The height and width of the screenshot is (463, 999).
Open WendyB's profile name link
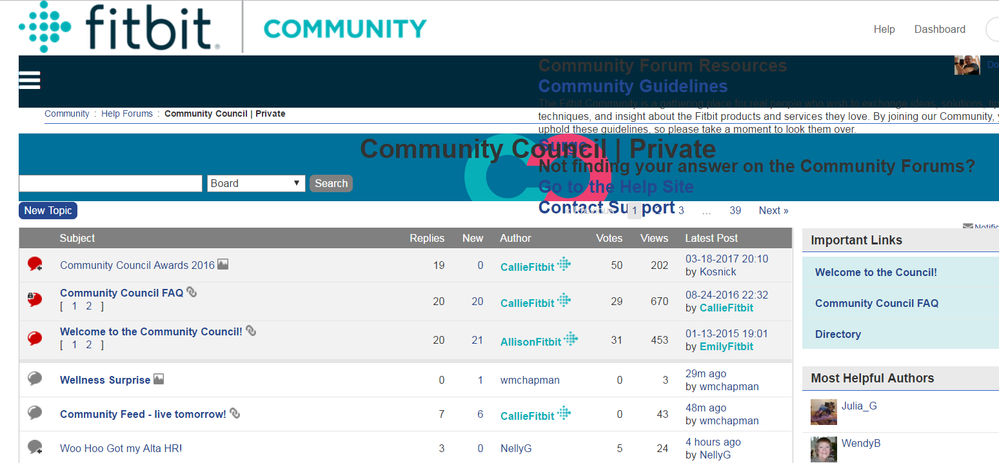(861, 443)
